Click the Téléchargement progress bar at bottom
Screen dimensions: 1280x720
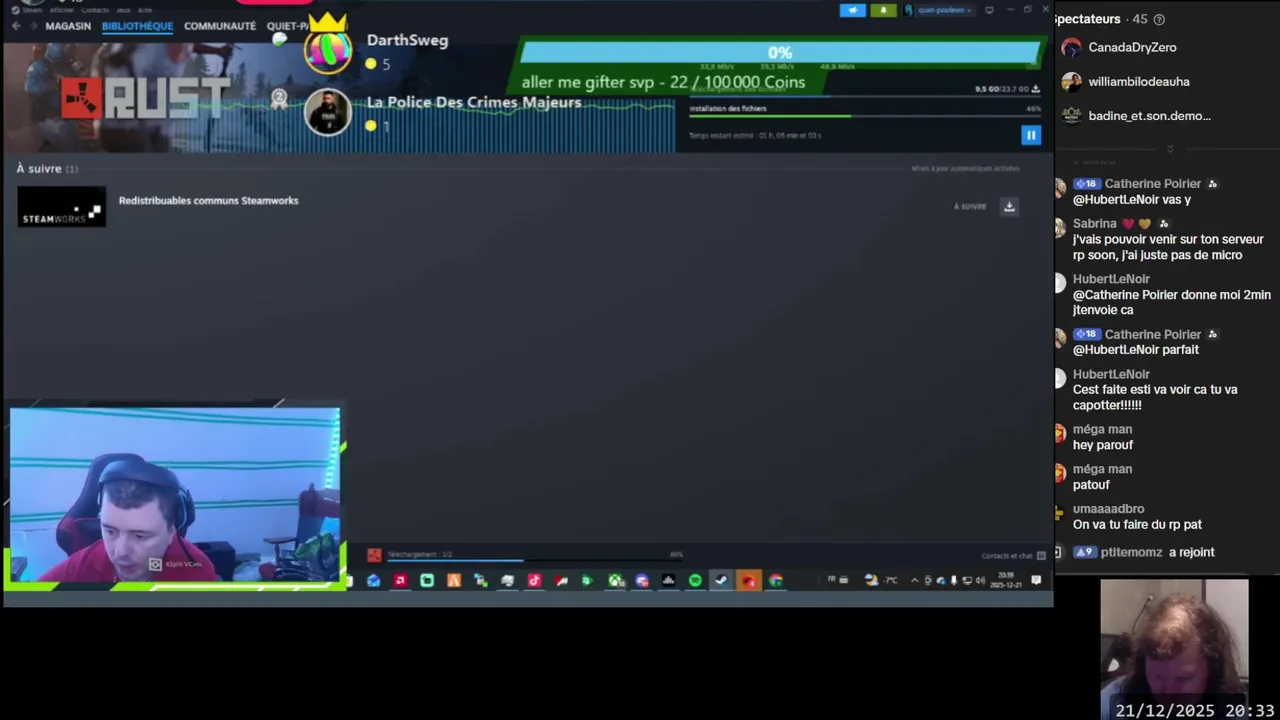tap(535, 560)
